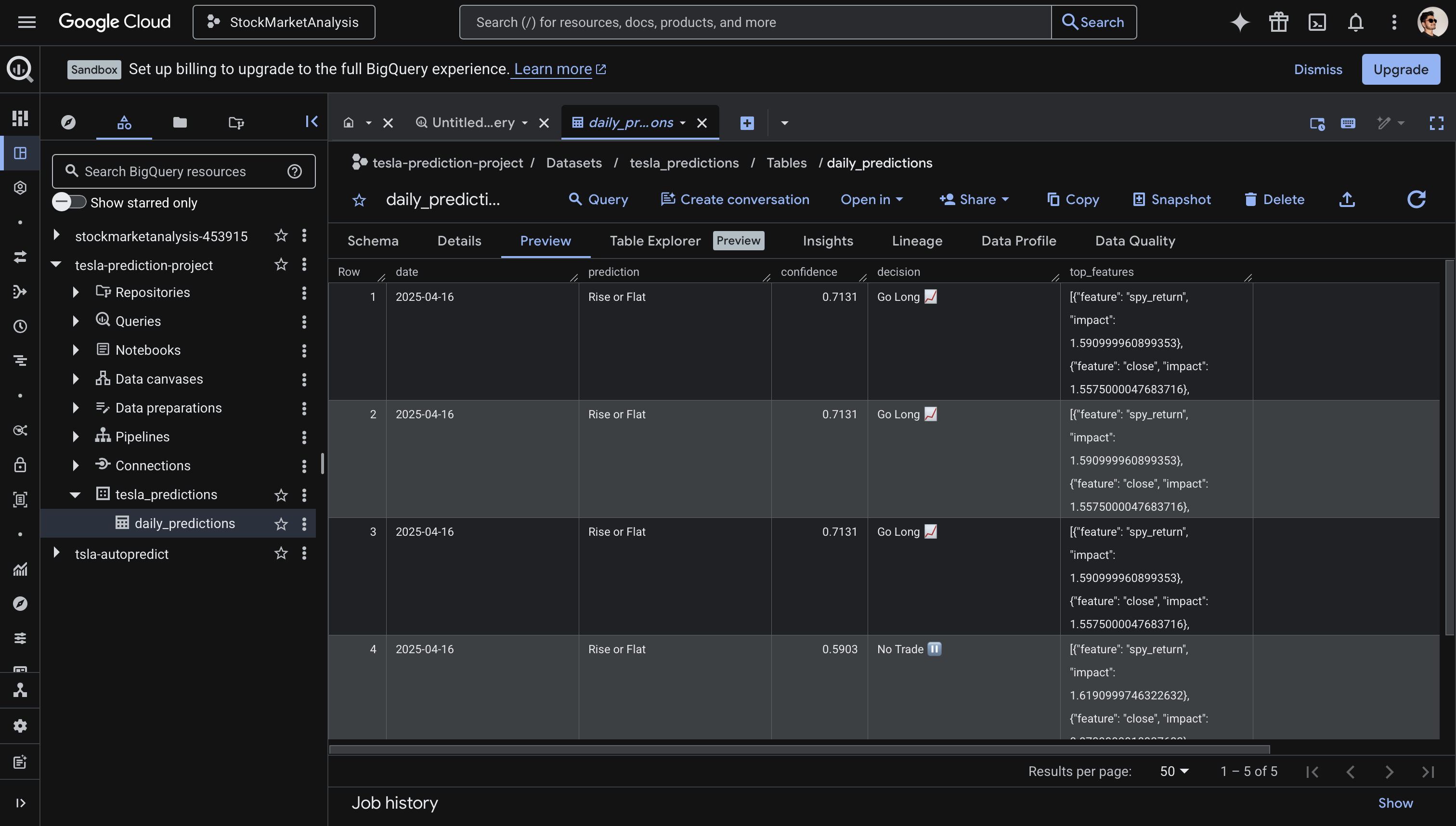This screenshot has width=1456, height=826.
Task: Copy the daily_predictions table
Action: pos(1073,199)
